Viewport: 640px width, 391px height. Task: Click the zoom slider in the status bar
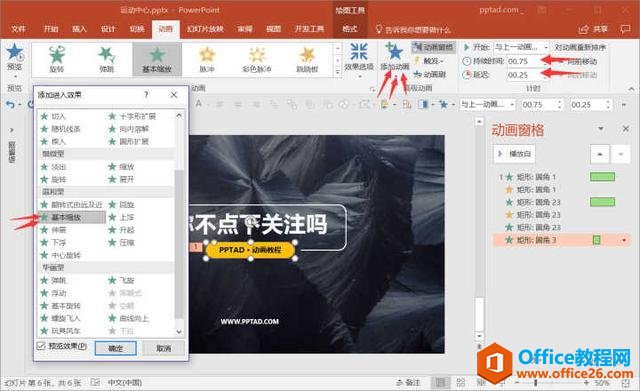tap(551, 383)
